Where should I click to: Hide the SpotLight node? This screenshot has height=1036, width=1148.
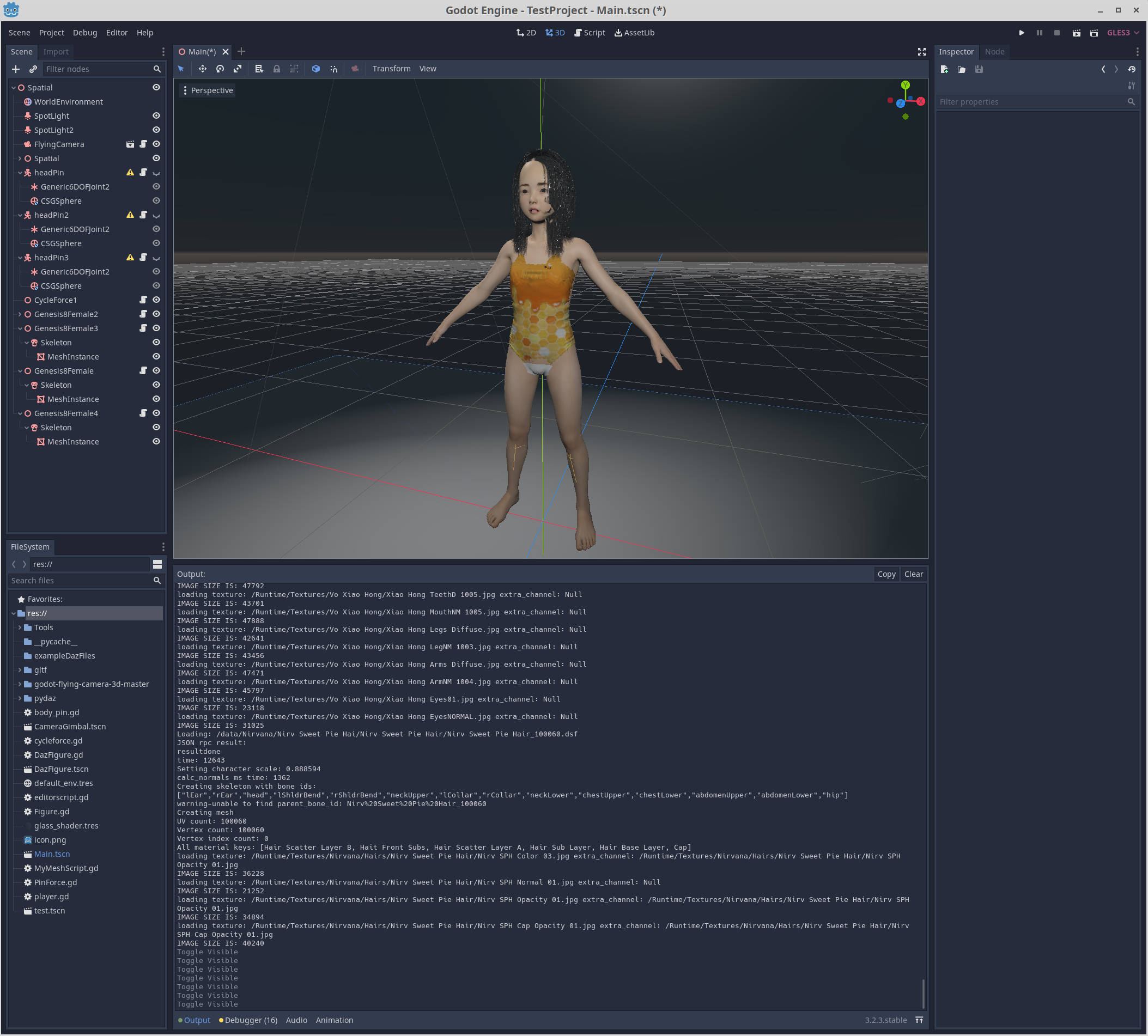click(156, 115)
